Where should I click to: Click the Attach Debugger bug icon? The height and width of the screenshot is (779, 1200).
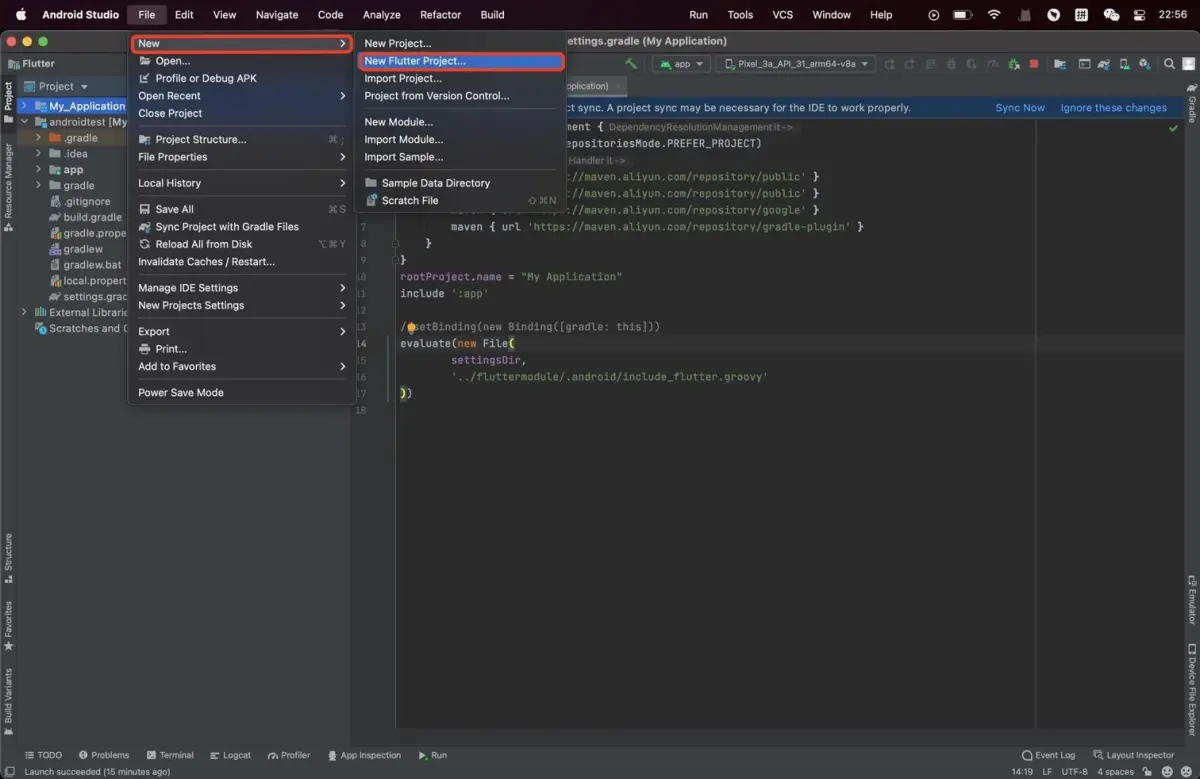1013,64
